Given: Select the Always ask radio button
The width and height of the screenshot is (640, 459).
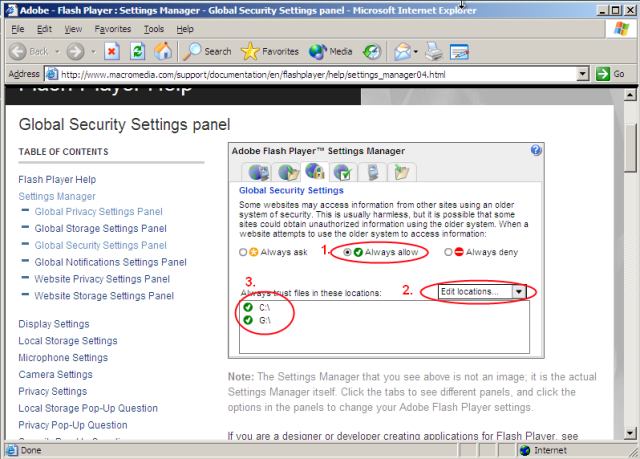Looking at the screenshot, I should (243, 252).
